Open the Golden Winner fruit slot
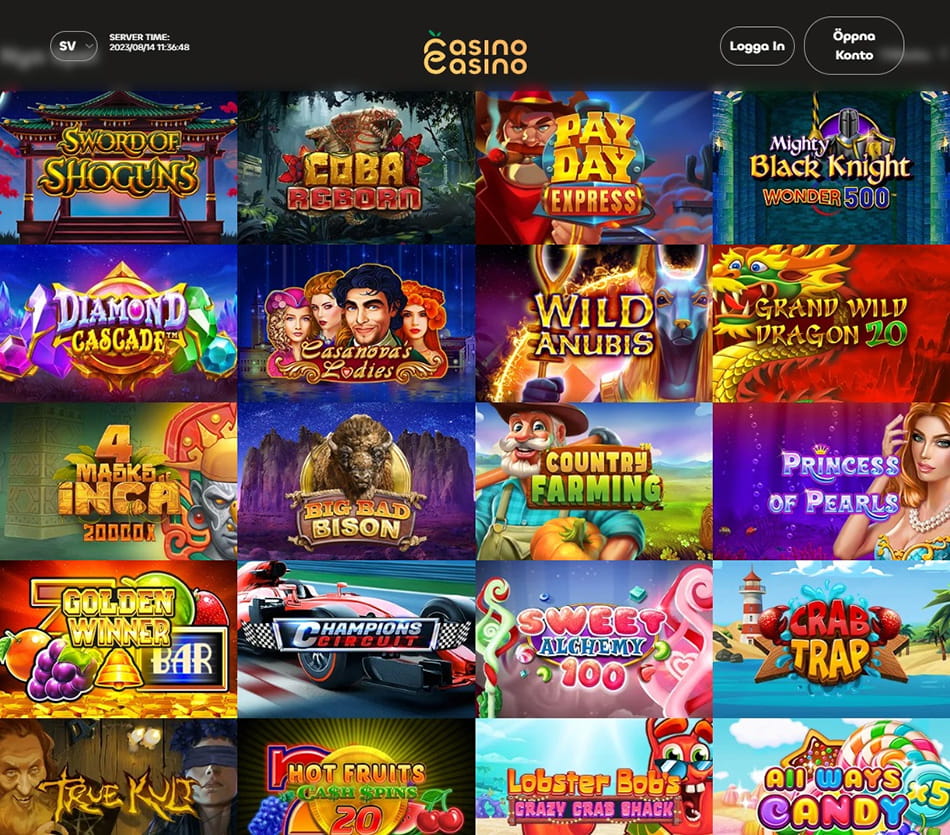This screenshot has width=950, height=835. click(118, 639)
